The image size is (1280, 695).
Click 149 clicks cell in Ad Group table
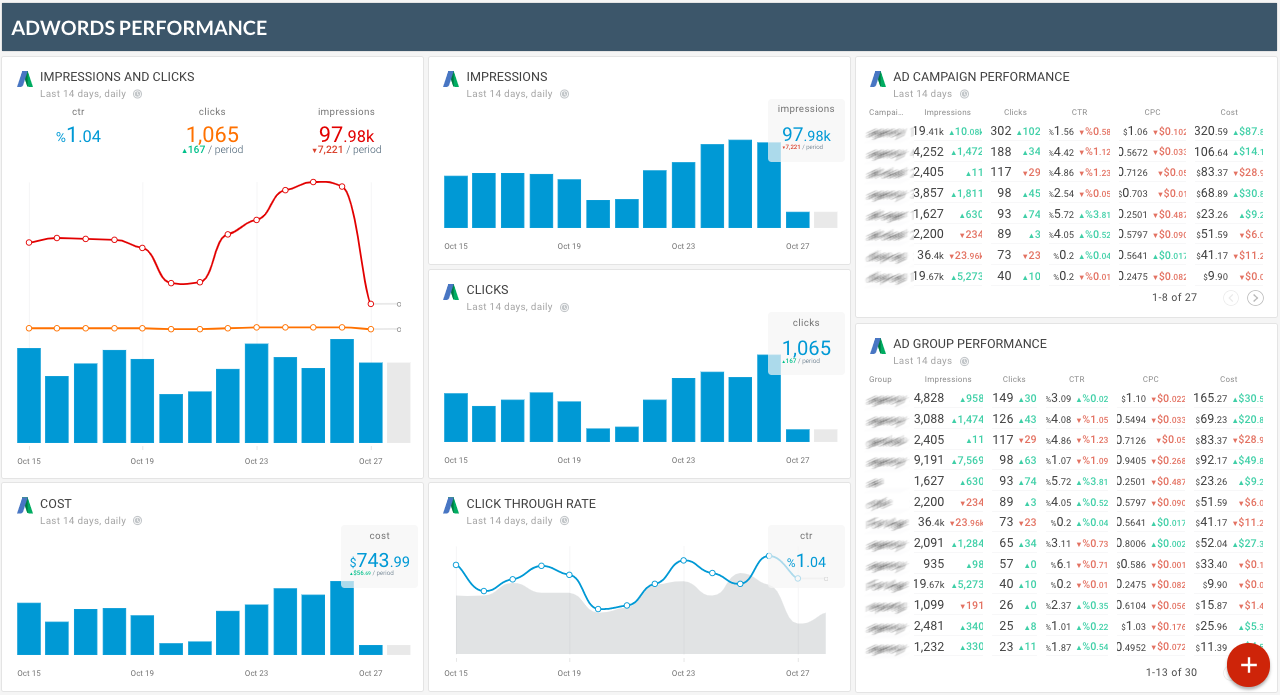coord(1002,398)
